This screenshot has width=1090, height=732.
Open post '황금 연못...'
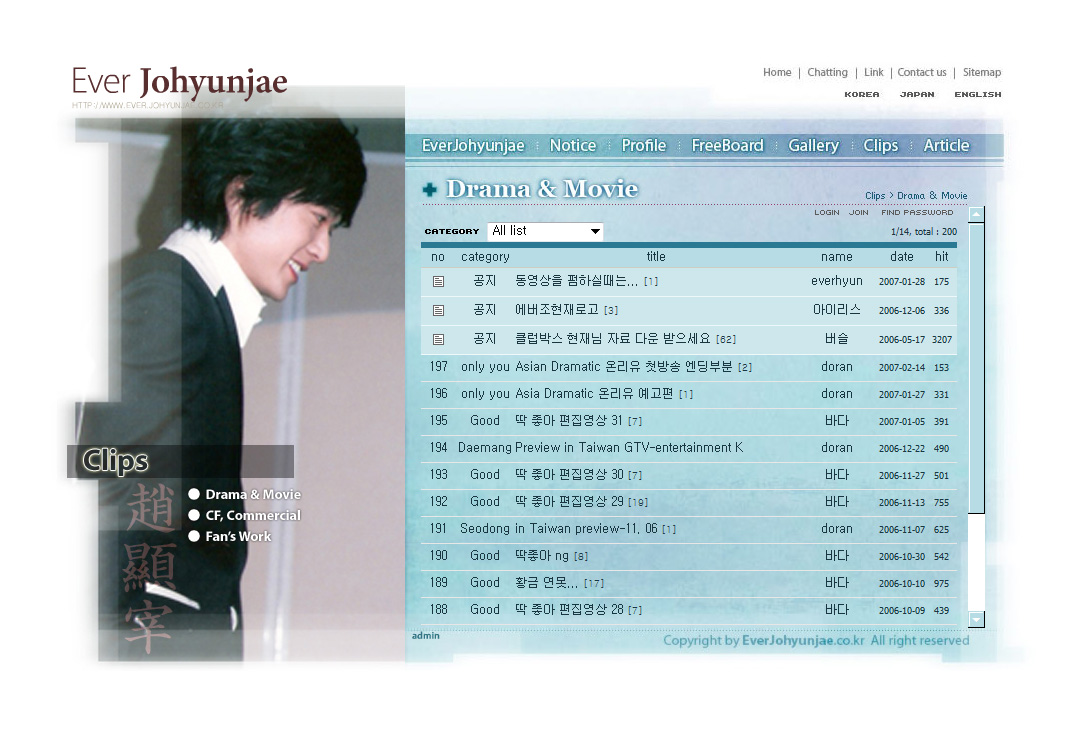pyautogui.click(x=546, y=583)
